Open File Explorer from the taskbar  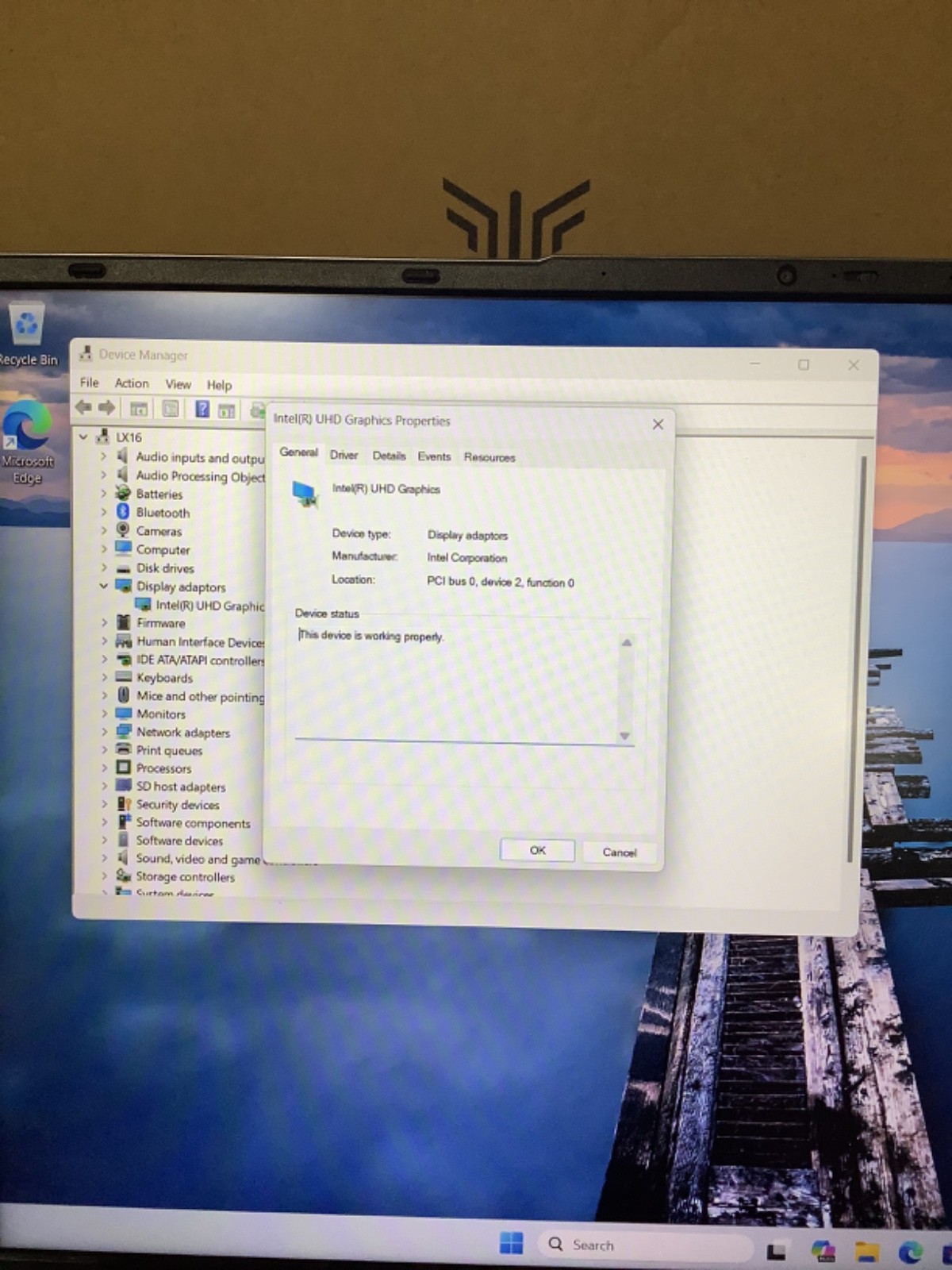[866, 1252]
